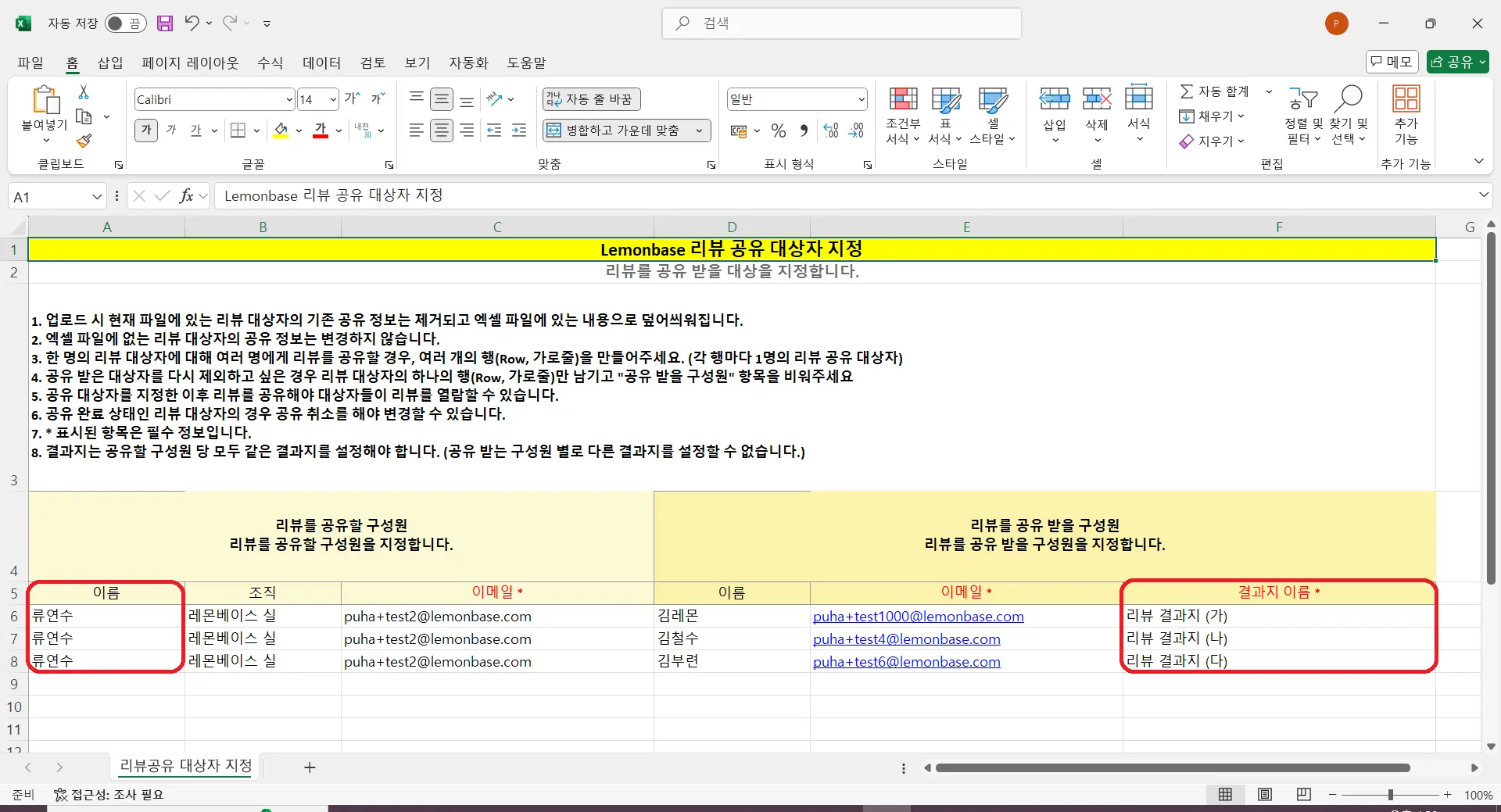Screen dimensions: 1501x812
Task: Click the 공유 share button
Action: [1457, 62]
